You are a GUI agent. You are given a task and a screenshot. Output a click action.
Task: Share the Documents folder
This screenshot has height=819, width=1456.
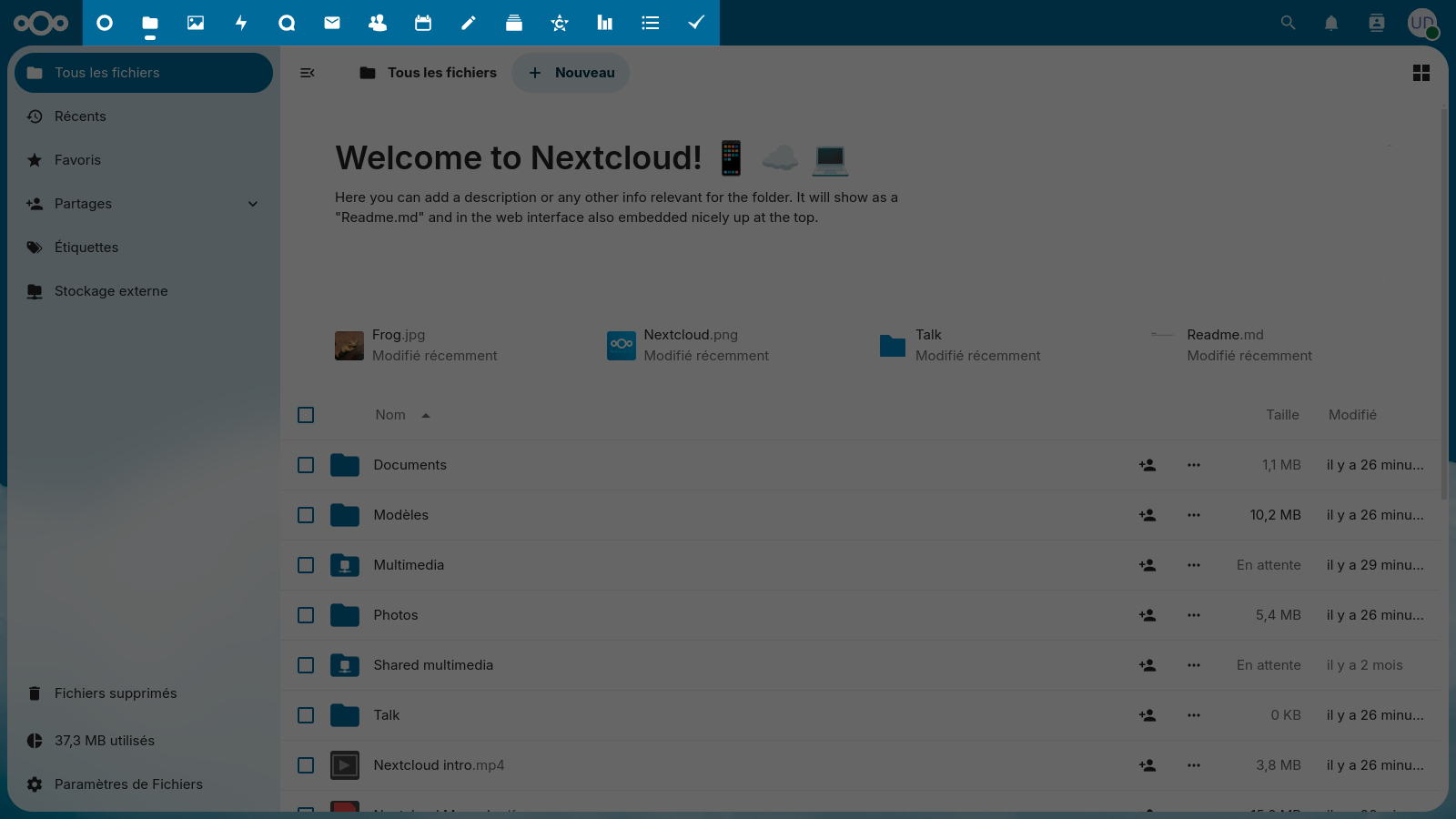1148,465
